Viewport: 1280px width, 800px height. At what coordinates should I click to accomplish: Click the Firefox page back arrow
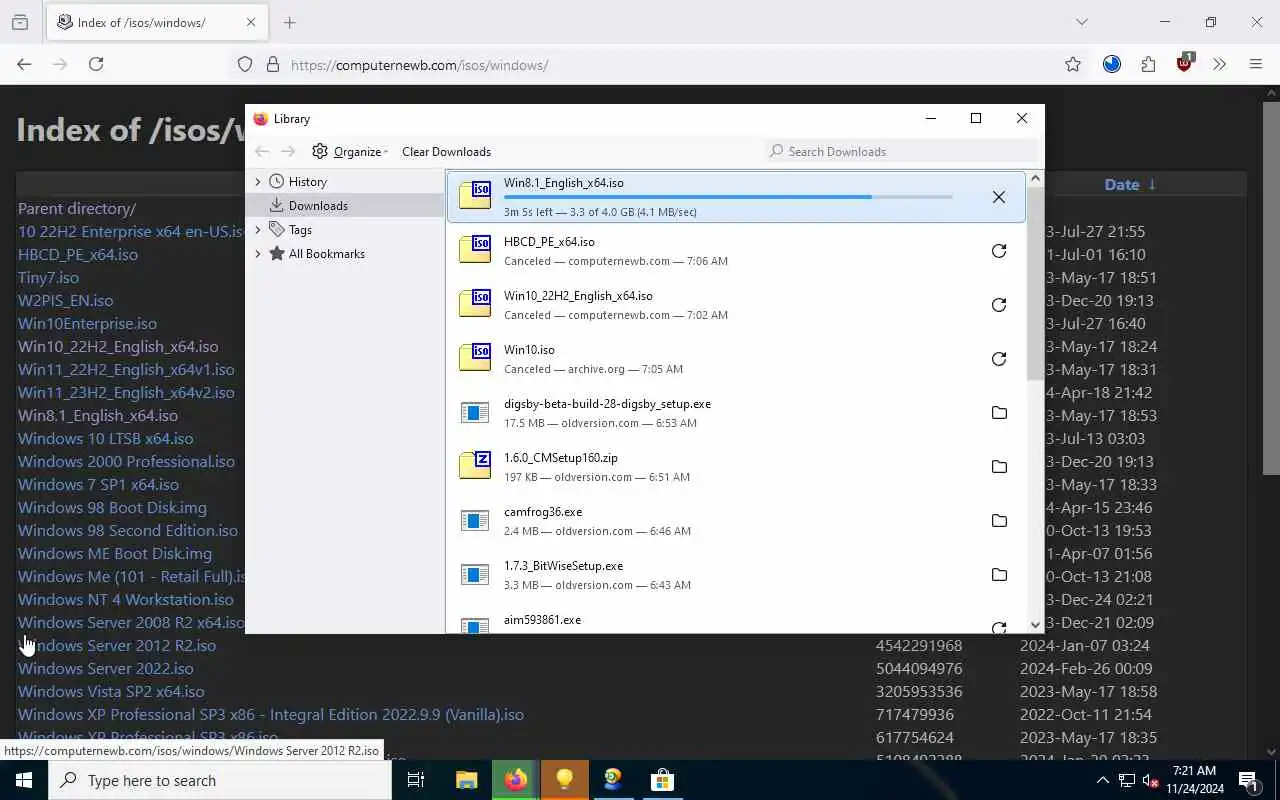(x=24, y=64)
